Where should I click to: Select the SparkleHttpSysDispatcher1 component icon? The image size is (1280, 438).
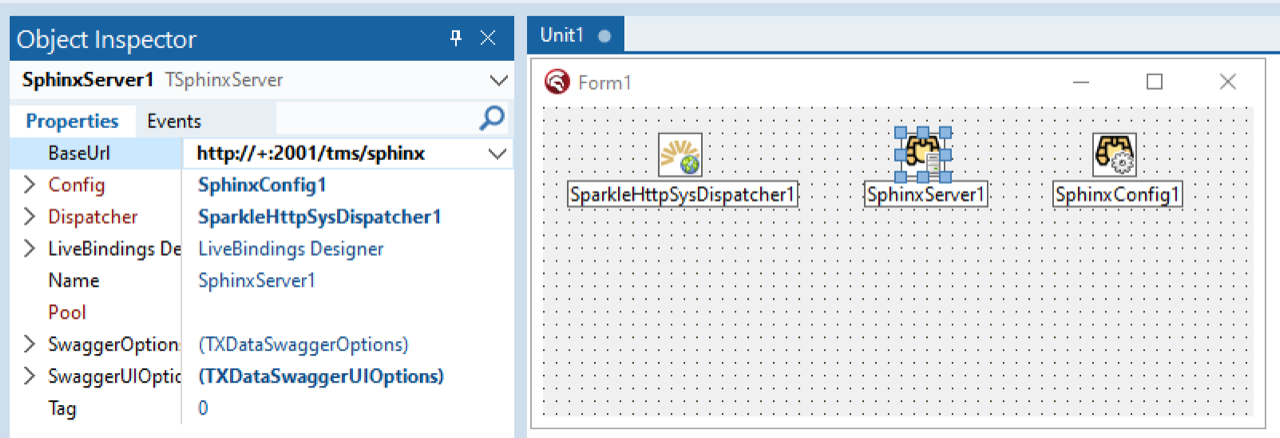click(679, 155)
